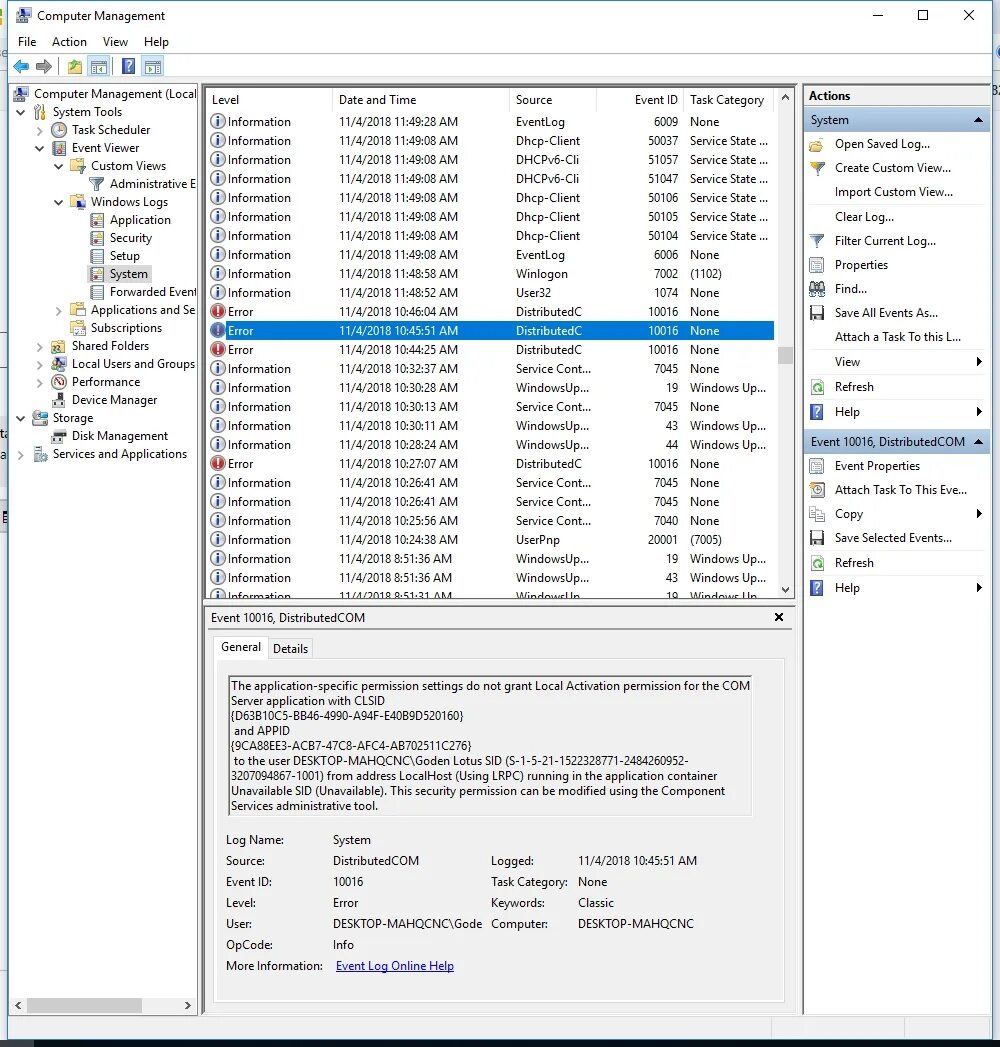The width and height of the screenshot is (1000, 1047).
Task: Click the Find binoculars icon
Action: 816,288
